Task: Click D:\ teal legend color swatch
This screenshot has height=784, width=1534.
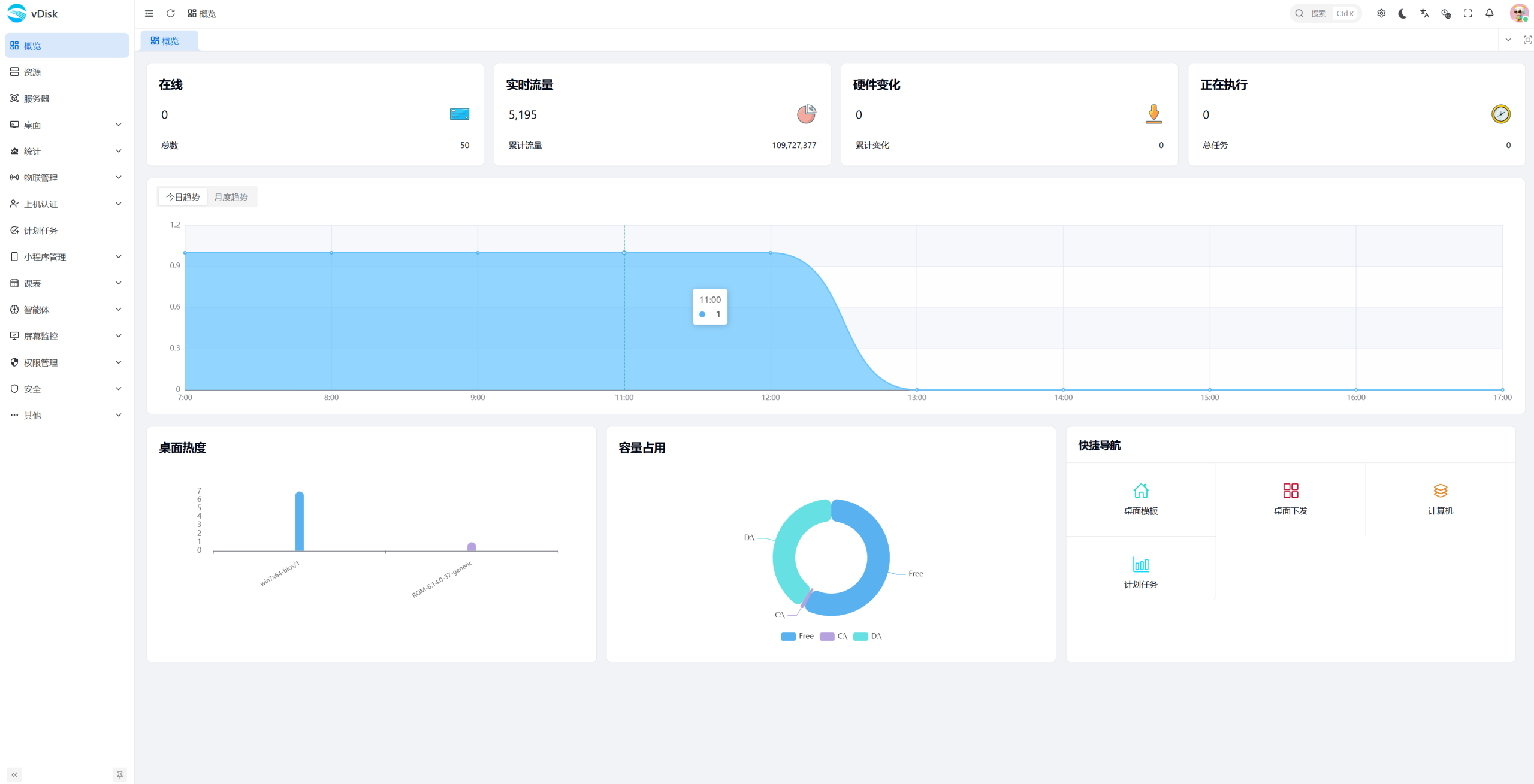Action: click(x=860, y=636)
